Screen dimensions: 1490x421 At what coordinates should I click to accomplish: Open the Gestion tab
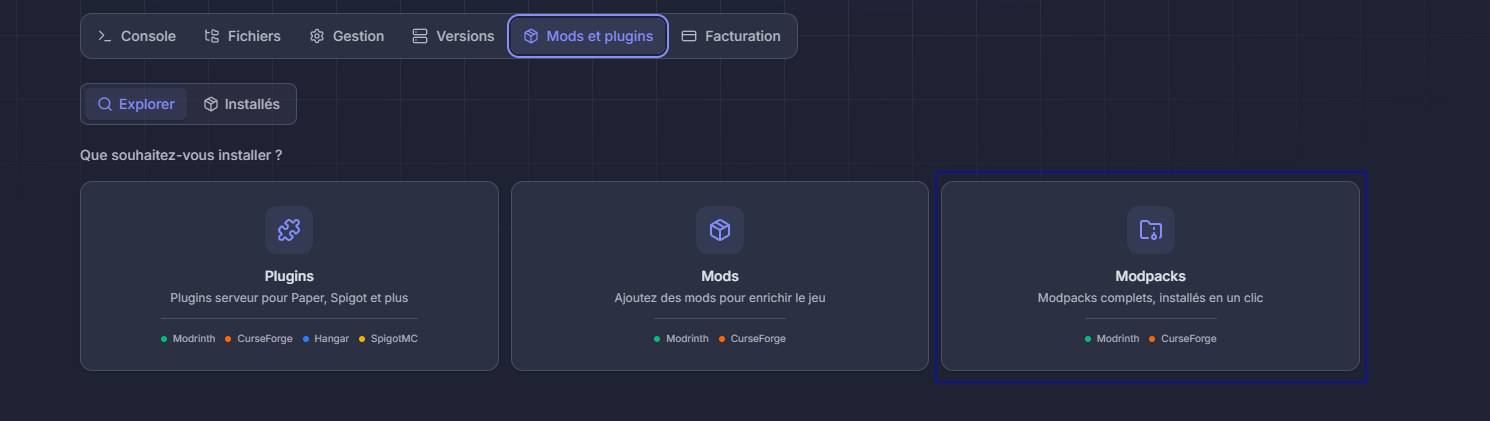[347, 36]
